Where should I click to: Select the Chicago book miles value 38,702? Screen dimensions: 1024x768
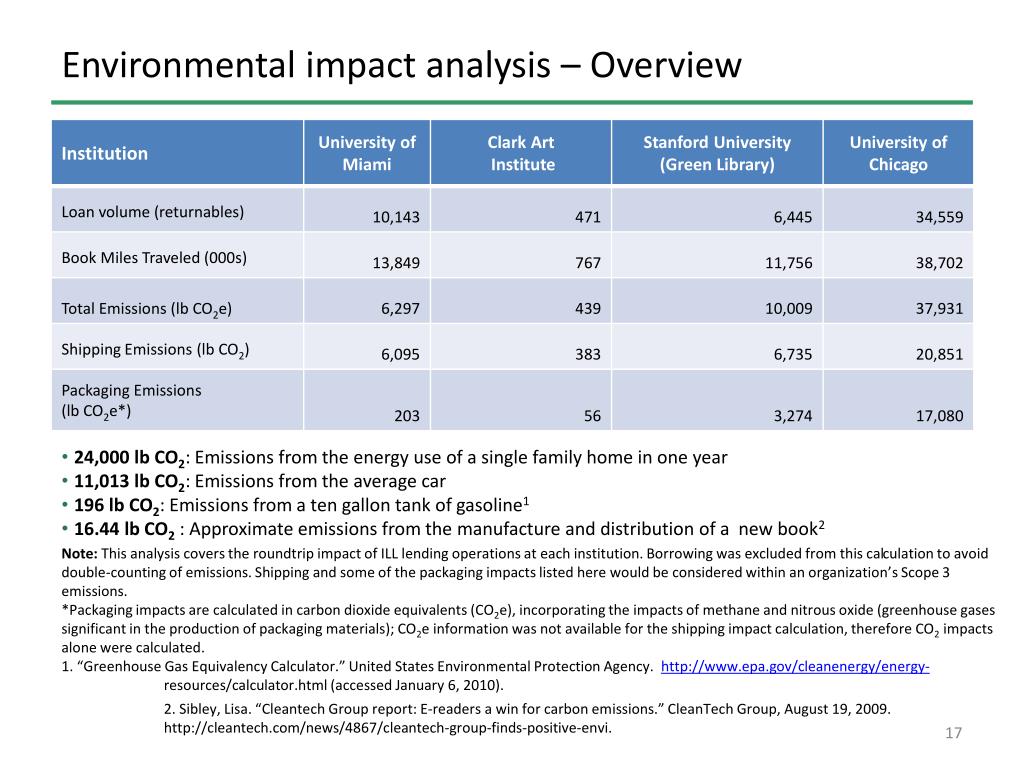point(939,263)
